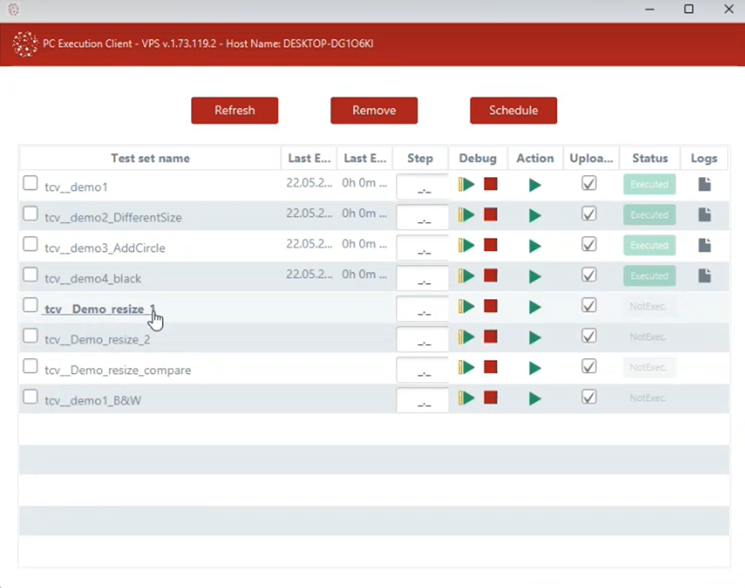Image resolution: width=745 pixels, height=588 pixels.
Task: Toggle Upload checkbox for tcv__demo2_DifferentSize
Action: tap(589, 215)
